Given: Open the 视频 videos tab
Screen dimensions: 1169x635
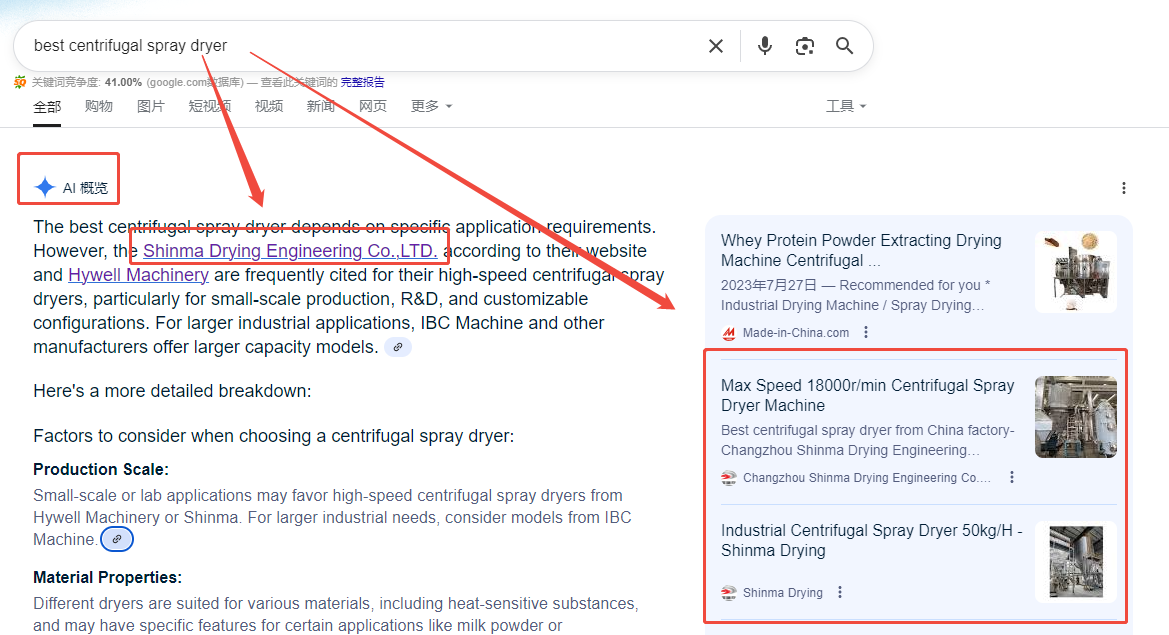Looking at the screenshot, I should (268, 106).
